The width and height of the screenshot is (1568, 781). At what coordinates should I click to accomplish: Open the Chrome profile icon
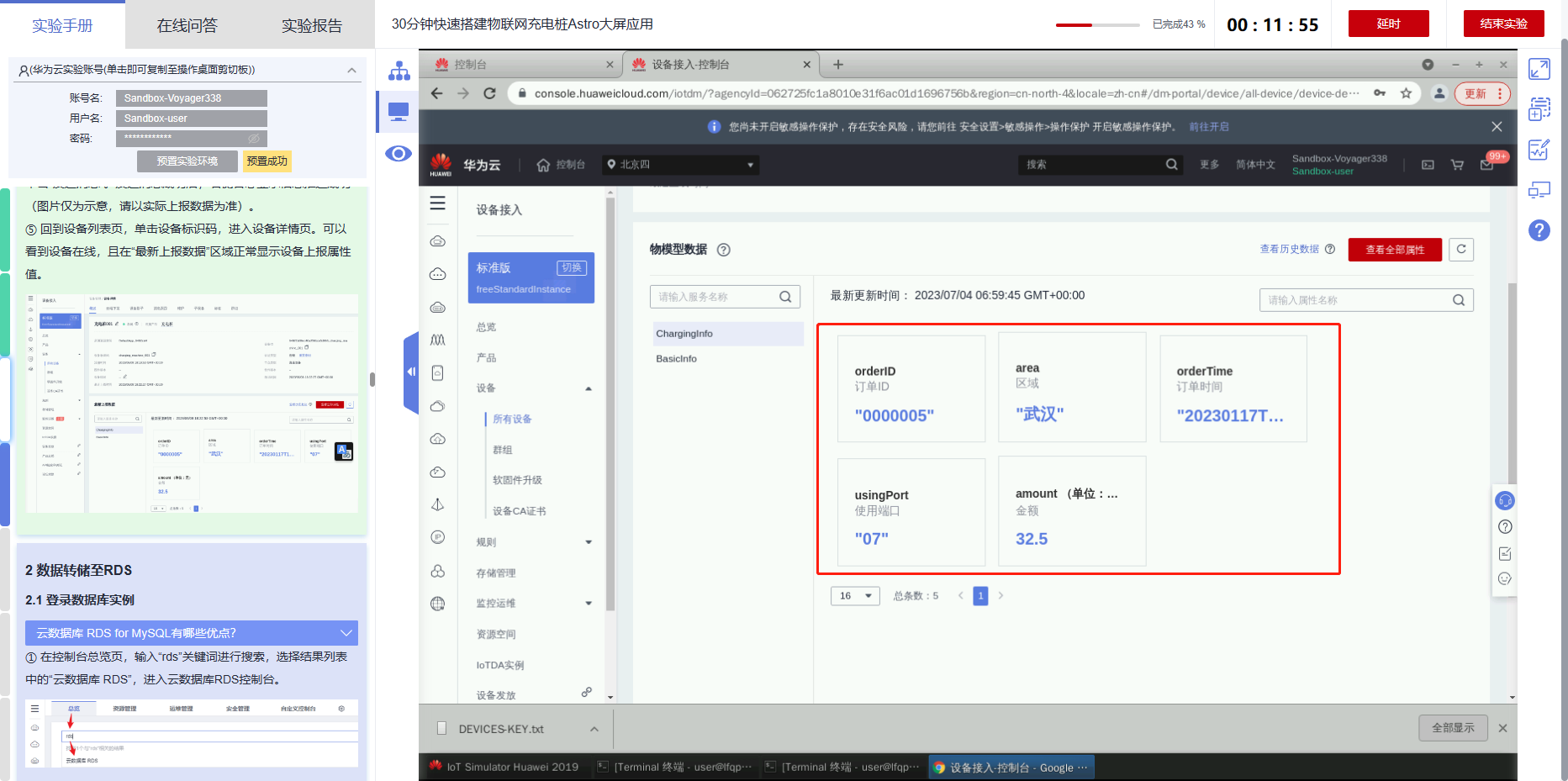(x=1439, y=93)
